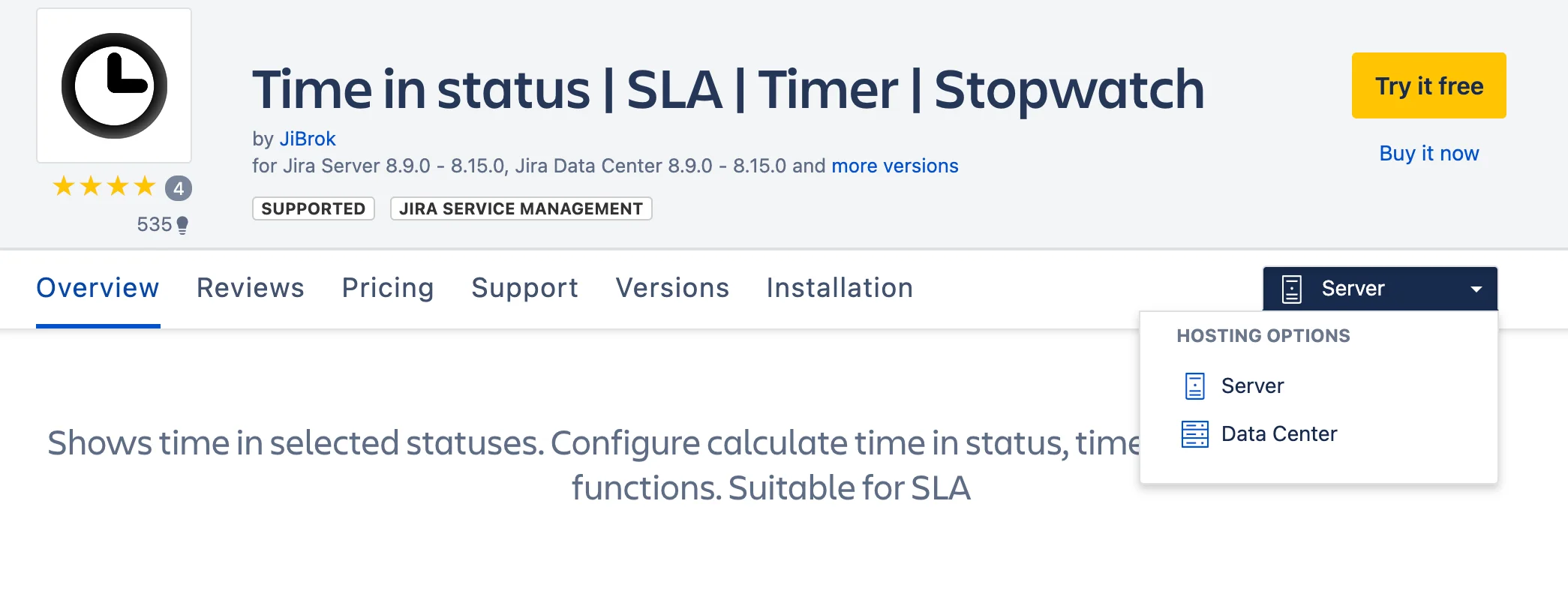Click the lightbulb installs icon next to 535

pos(182,225)
